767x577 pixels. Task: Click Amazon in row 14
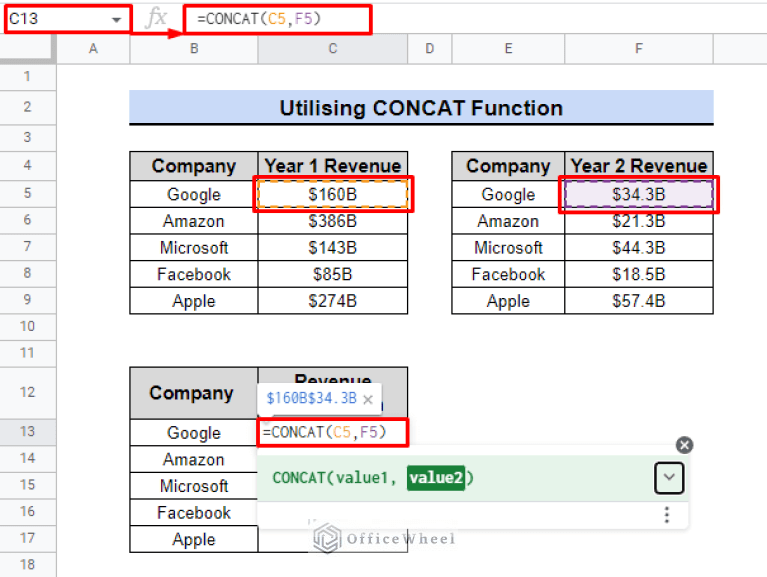tap(194, 459)
